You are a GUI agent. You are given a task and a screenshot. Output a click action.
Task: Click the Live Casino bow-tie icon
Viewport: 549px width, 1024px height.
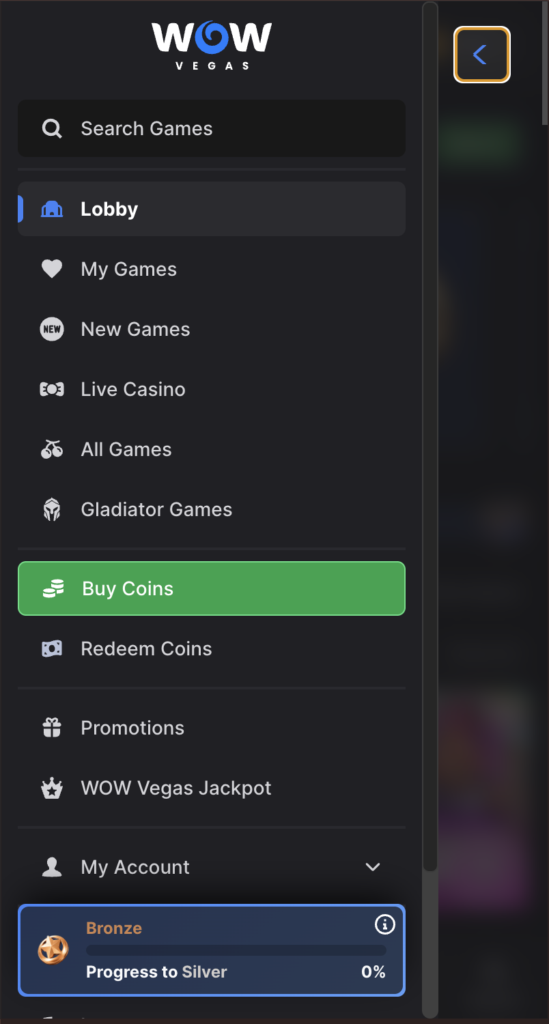coord(52,389)
